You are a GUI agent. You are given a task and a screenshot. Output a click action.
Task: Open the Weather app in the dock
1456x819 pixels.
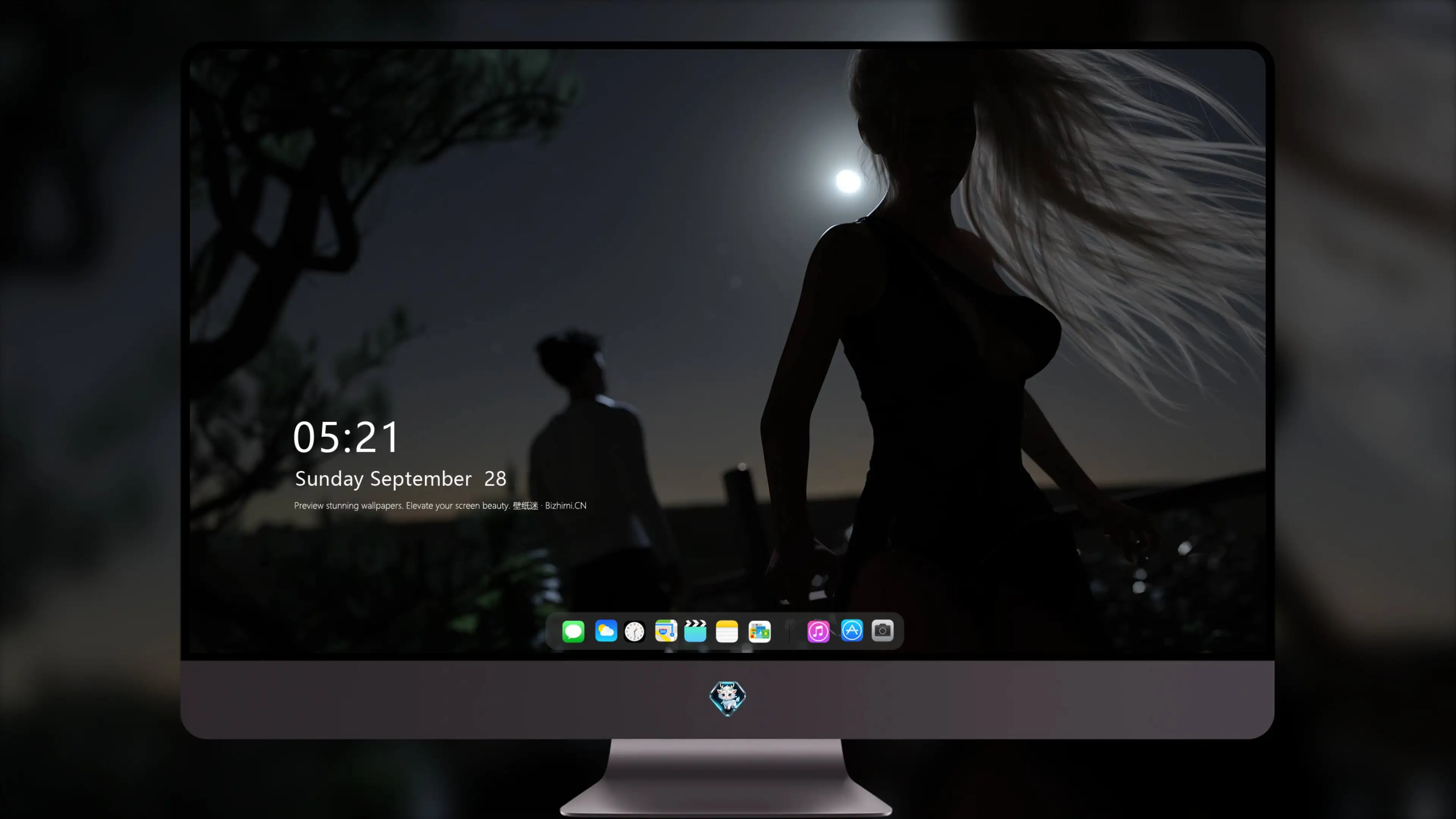click(x=606, y=631)
